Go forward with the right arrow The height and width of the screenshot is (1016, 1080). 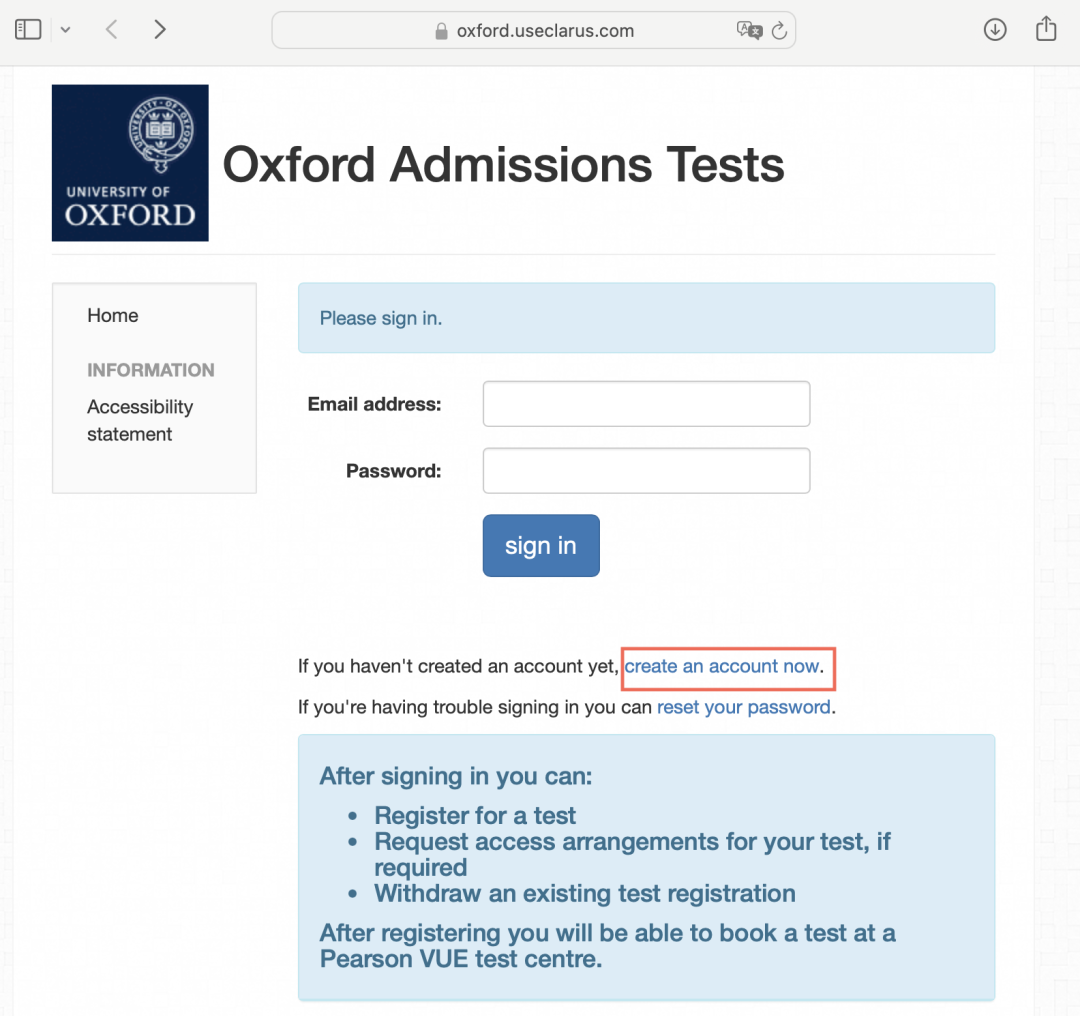[x=160, y=30]
